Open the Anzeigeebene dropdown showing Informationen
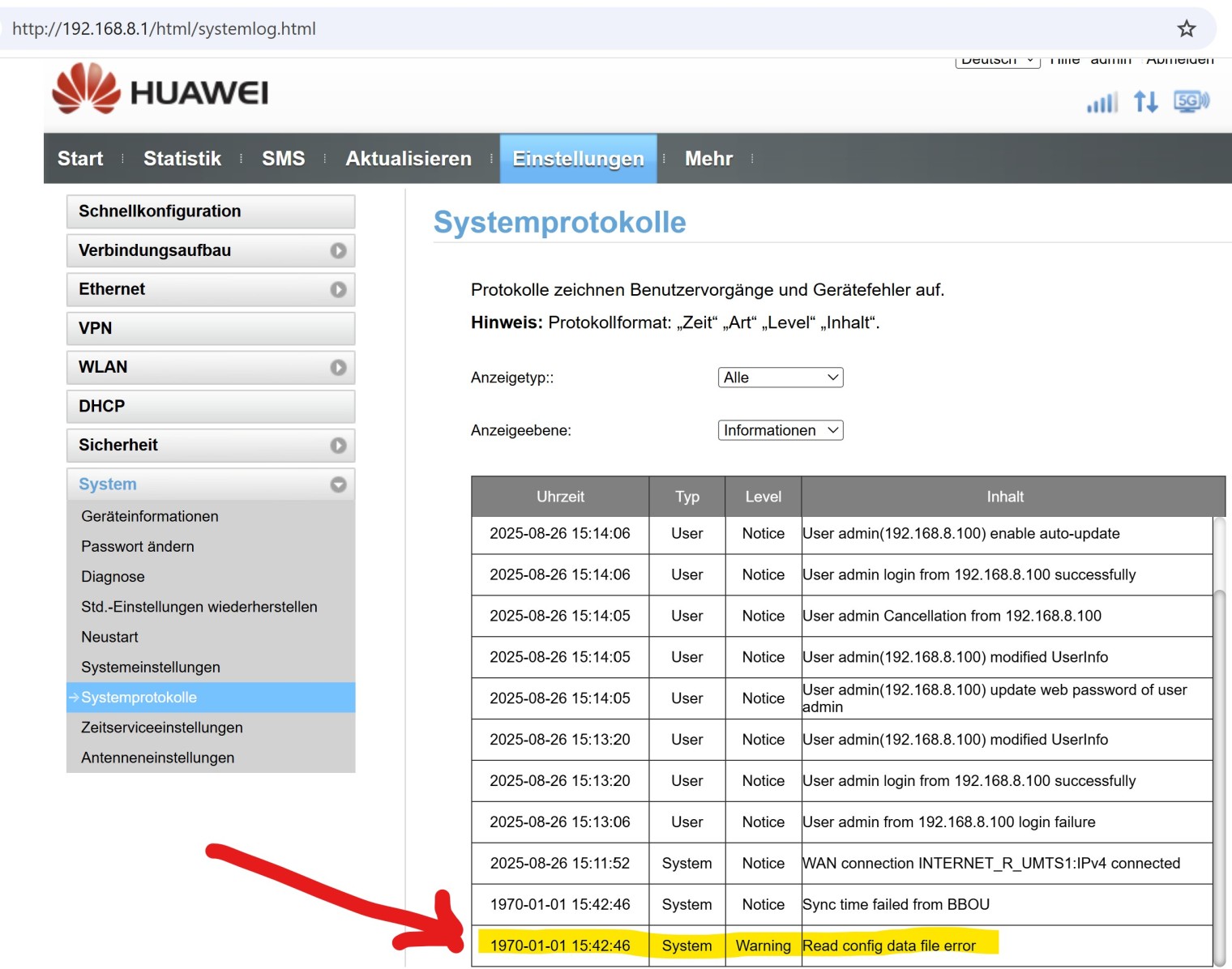This screenshot has height=969, width=1232. tap(780, 430)
